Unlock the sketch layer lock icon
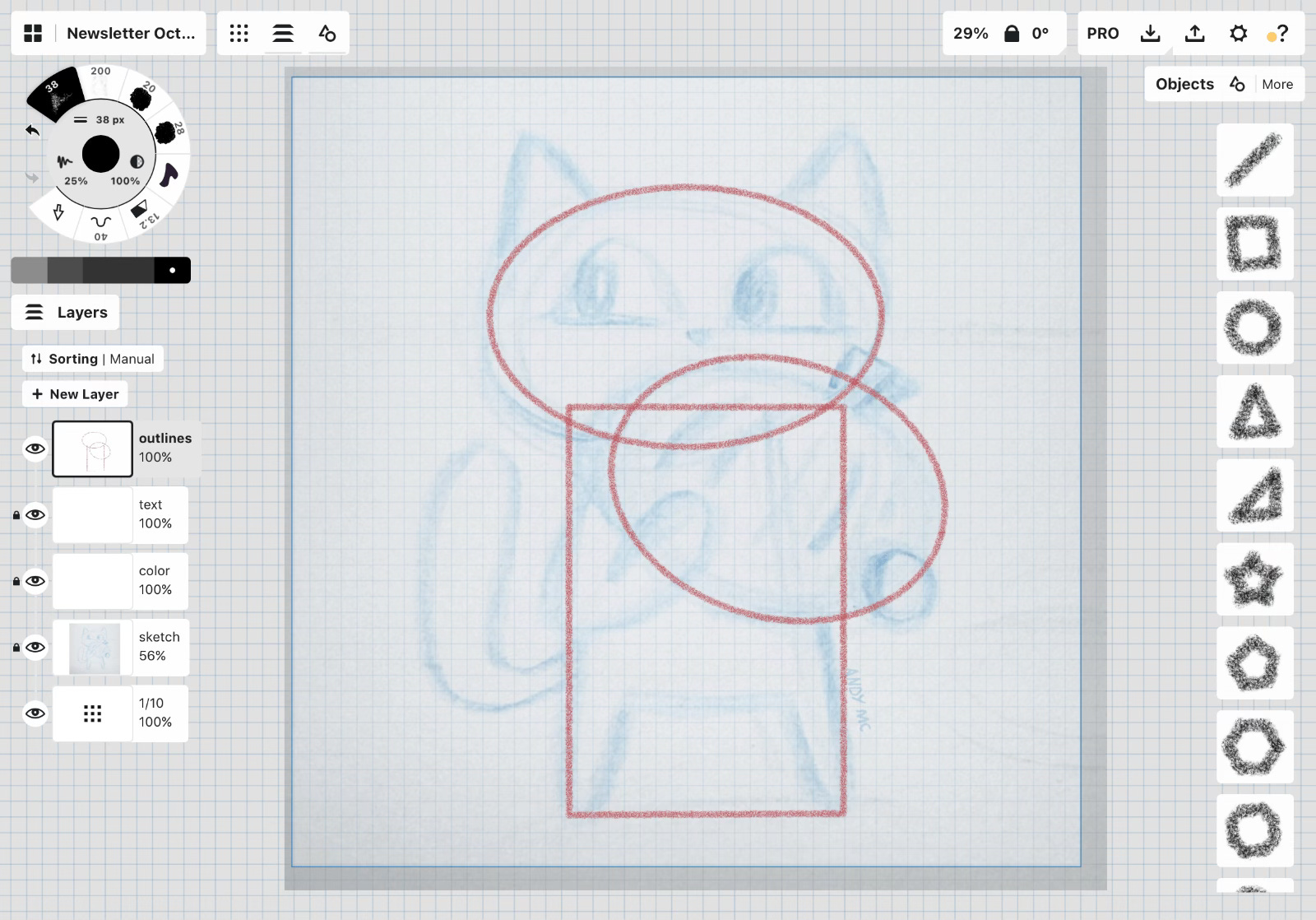This screenshot has height=920, width=1316. coord(16,648)
